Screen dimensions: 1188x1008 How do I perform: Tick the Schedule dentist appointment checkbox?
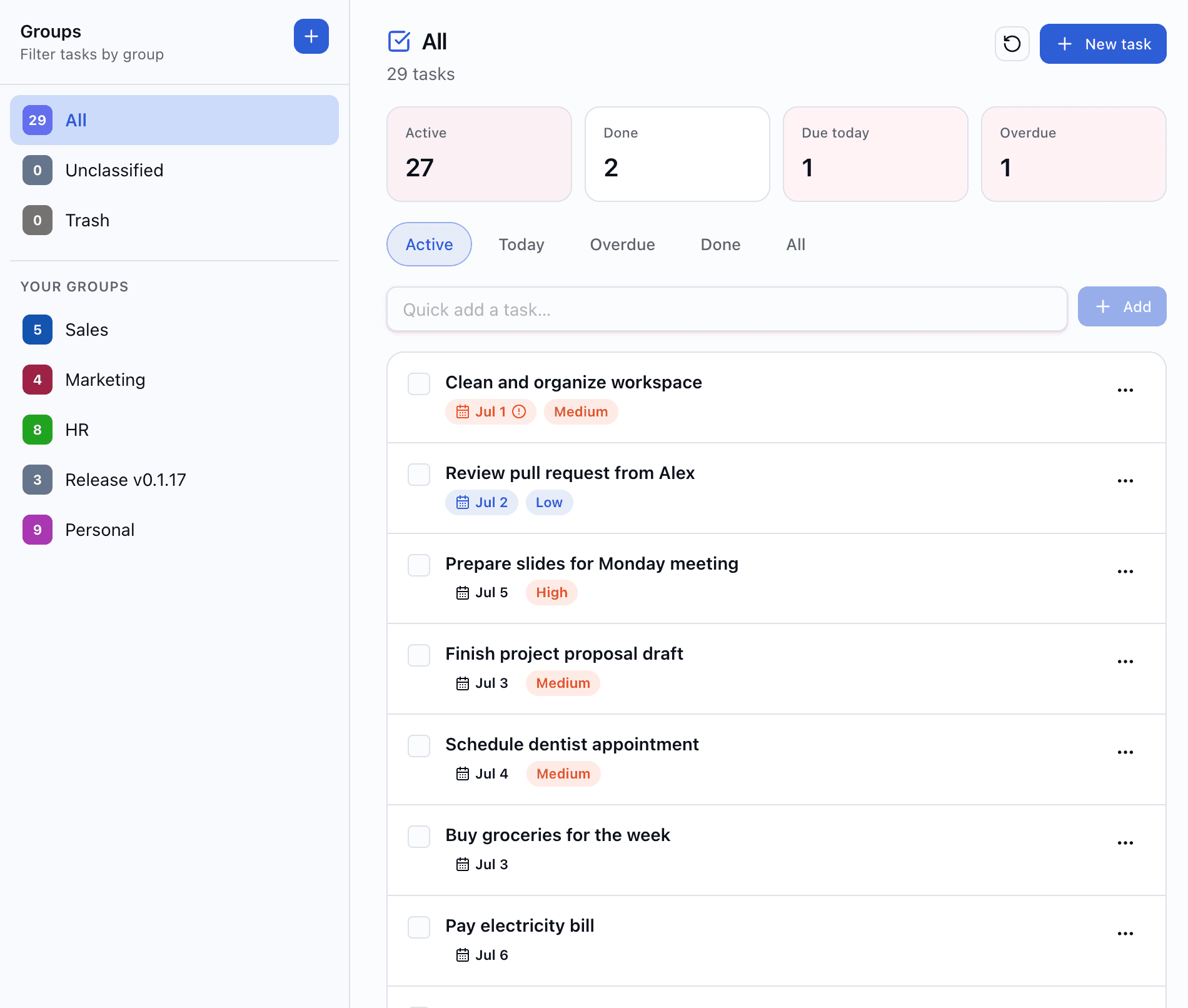pyautogui.click(x=419, y=746)
